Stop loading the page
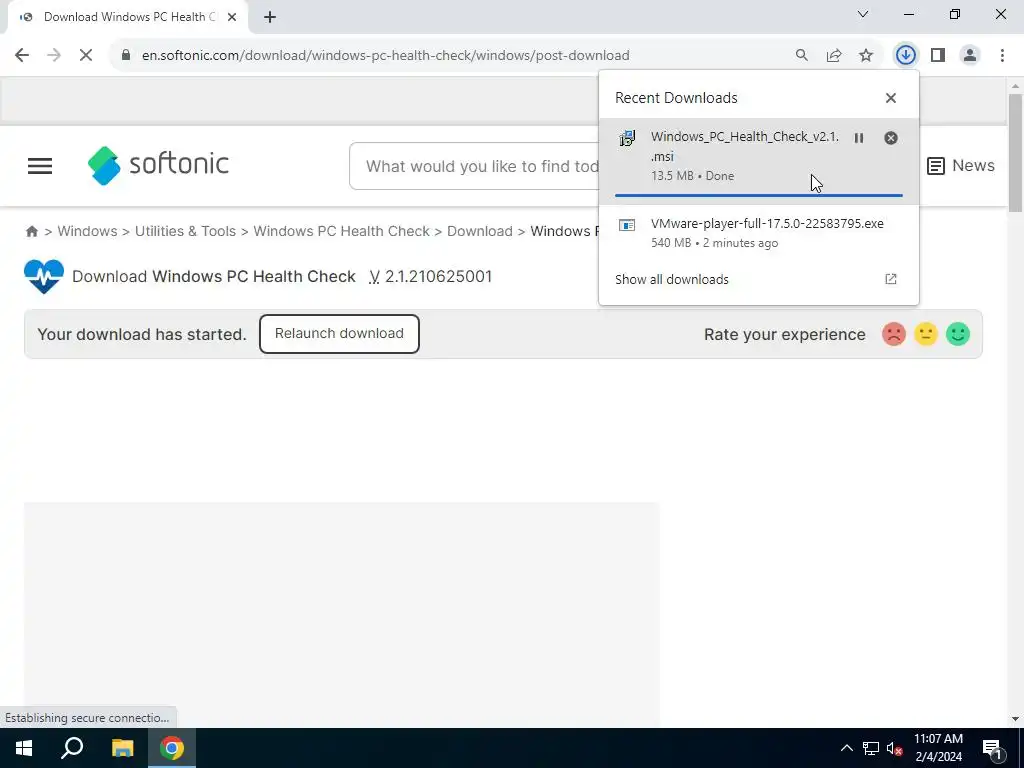Screen dimensions: 1024x768 click(x=86, y=56)
